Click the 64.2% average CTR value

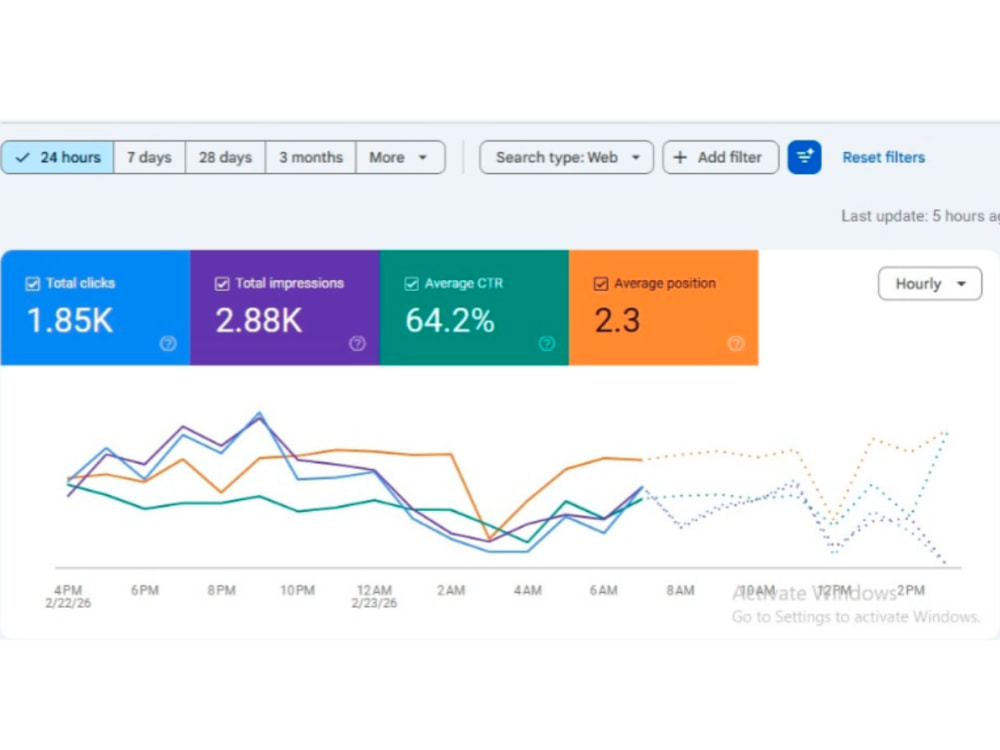(x=450, y=320)
